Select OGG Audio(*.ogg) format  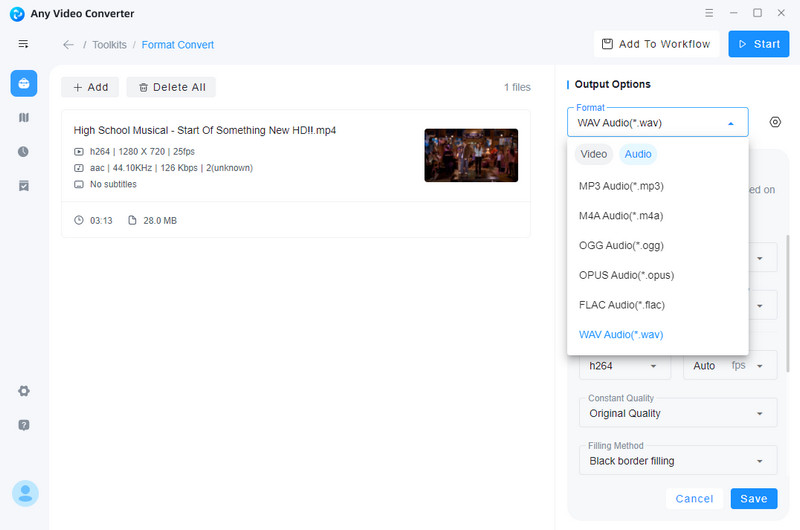pos(657,245)
